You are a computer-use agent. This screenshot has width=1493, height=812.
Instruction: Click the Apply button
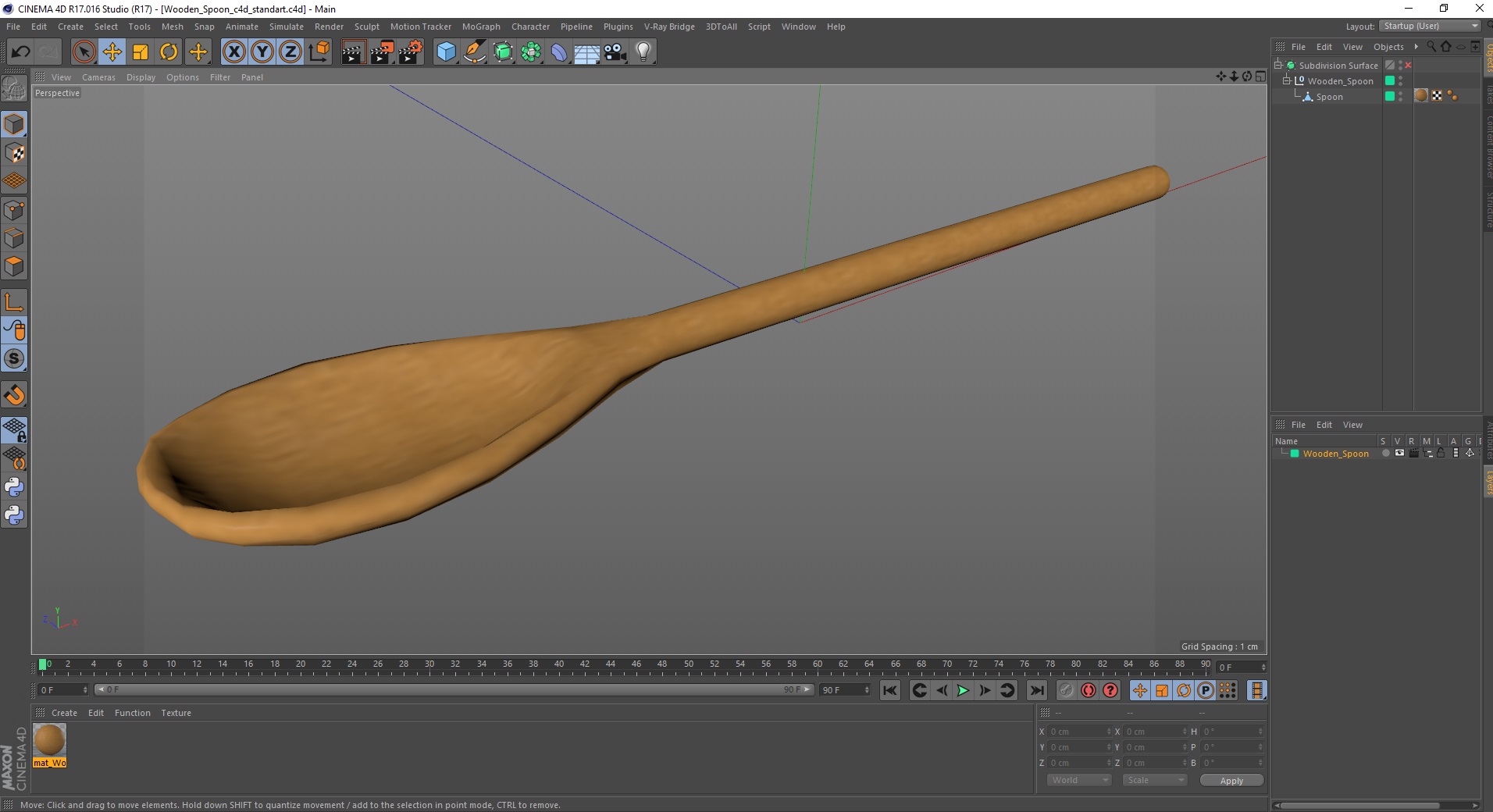pos(1231,781)
